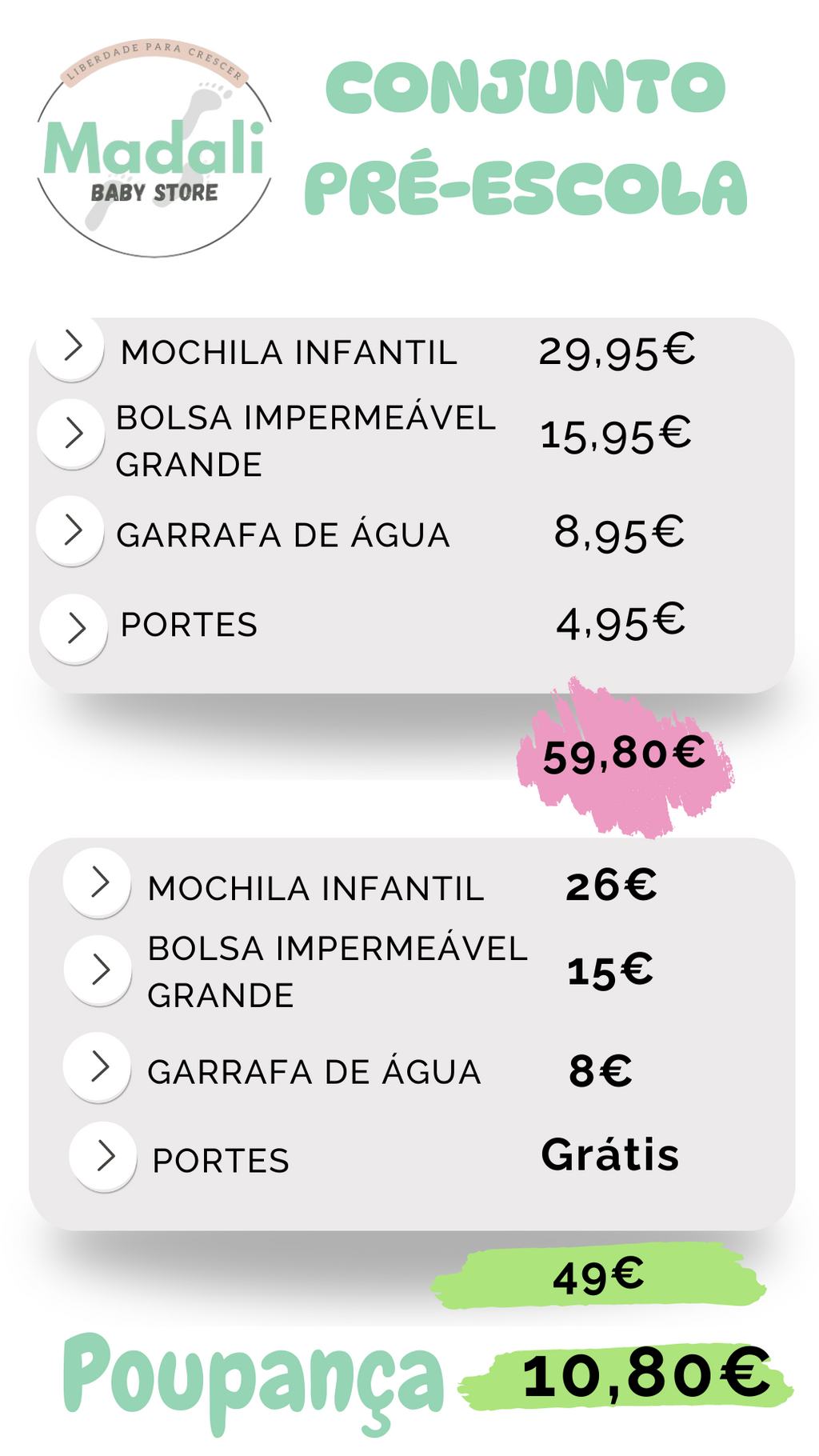Click chevron beside Garrafa de Água 8€
Viewport: 819px width, 1456px height.
98,1067
